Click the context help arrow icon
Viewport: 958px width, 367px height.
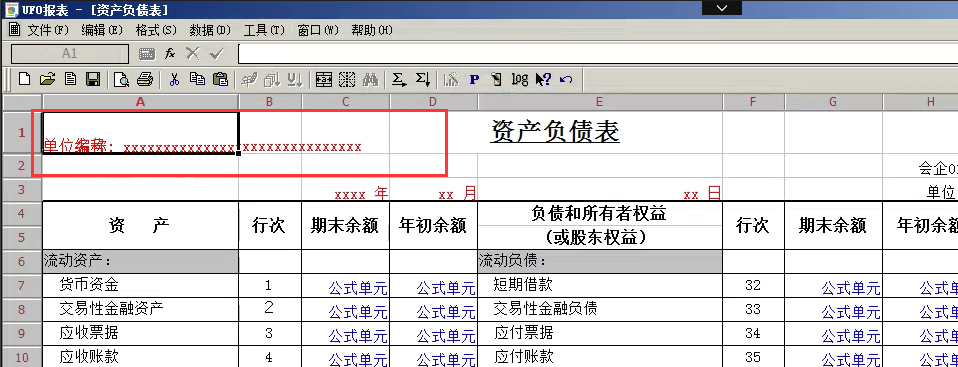point(543,79)
